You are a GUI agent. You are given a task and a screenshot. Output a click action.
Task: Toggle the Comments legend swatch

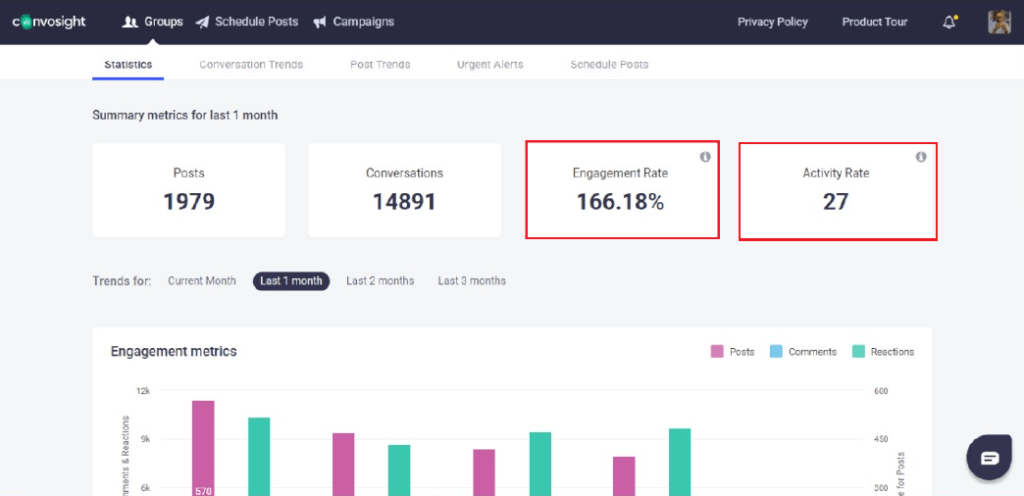pyautogui.click(x=776, y=352)
